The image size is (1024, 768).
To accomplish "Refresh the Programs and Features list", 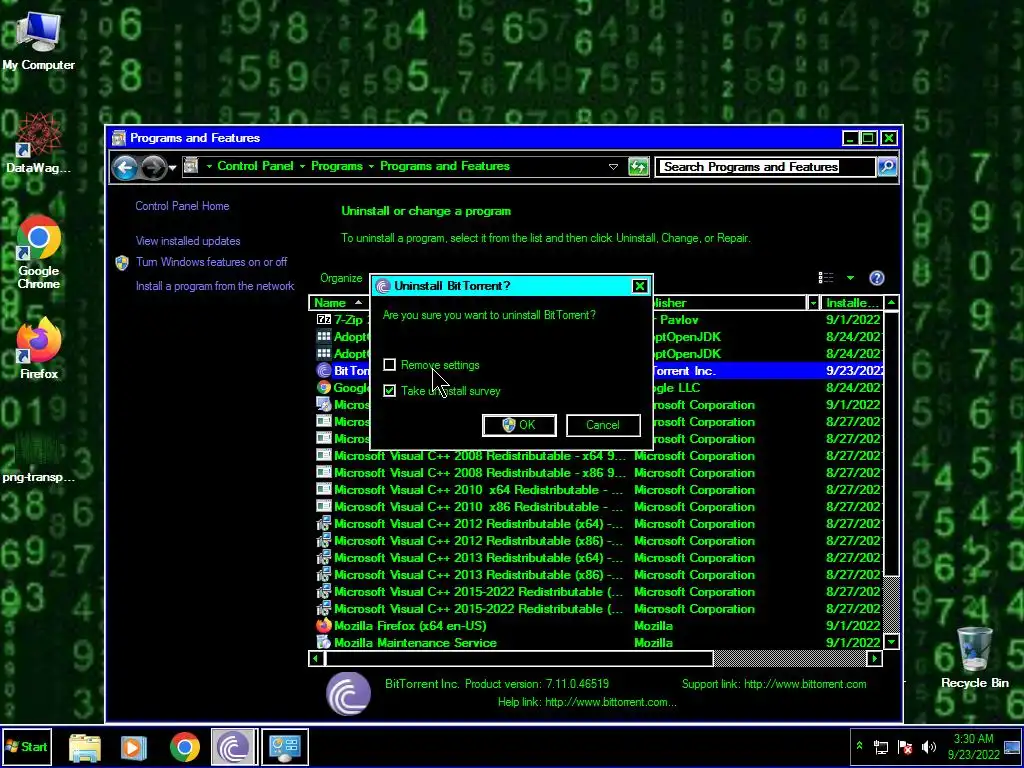I will click(x=638, y=167).
